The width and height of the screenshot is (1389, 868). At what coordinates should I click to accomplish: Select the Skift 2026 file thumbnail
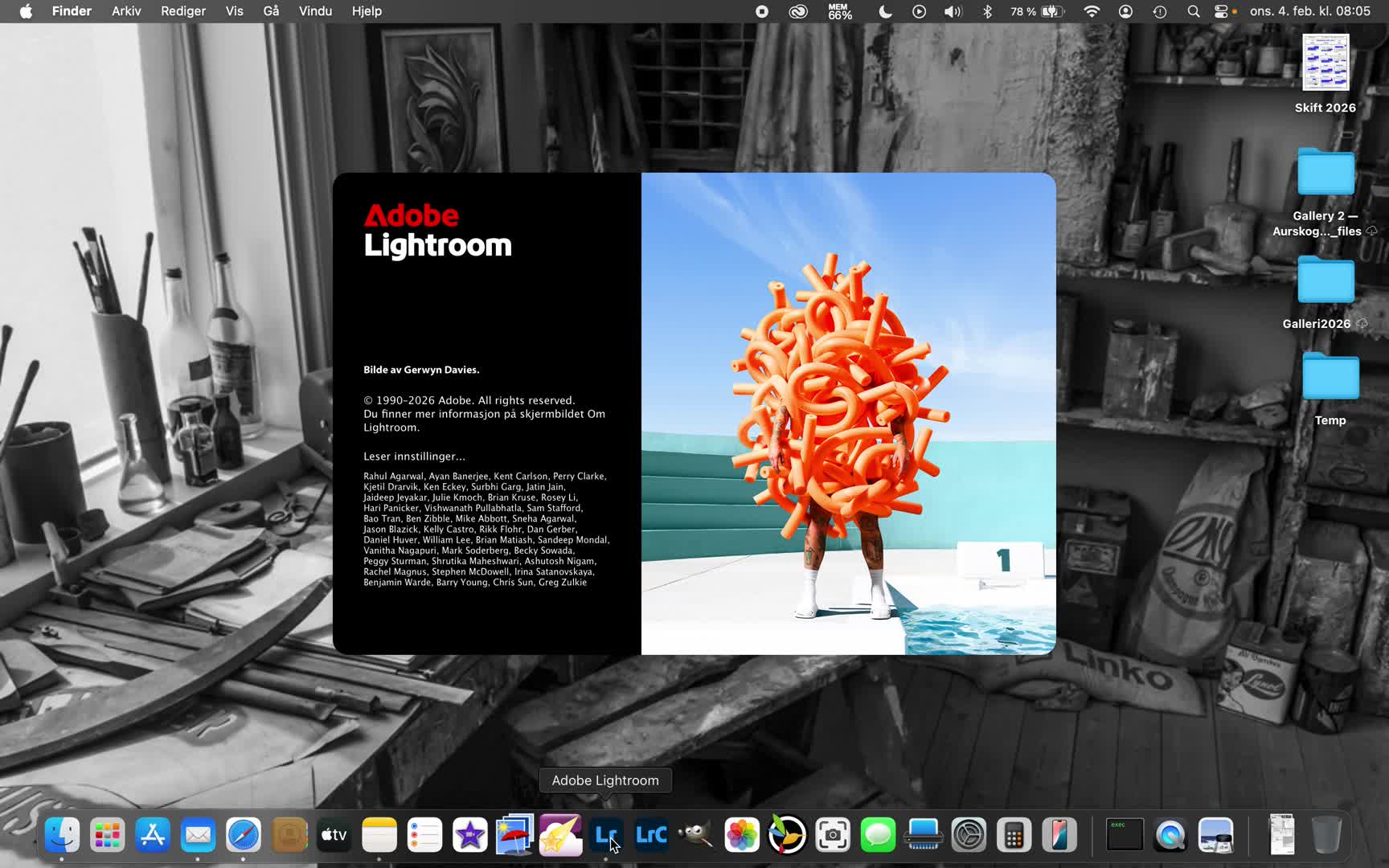[1325, 63]
